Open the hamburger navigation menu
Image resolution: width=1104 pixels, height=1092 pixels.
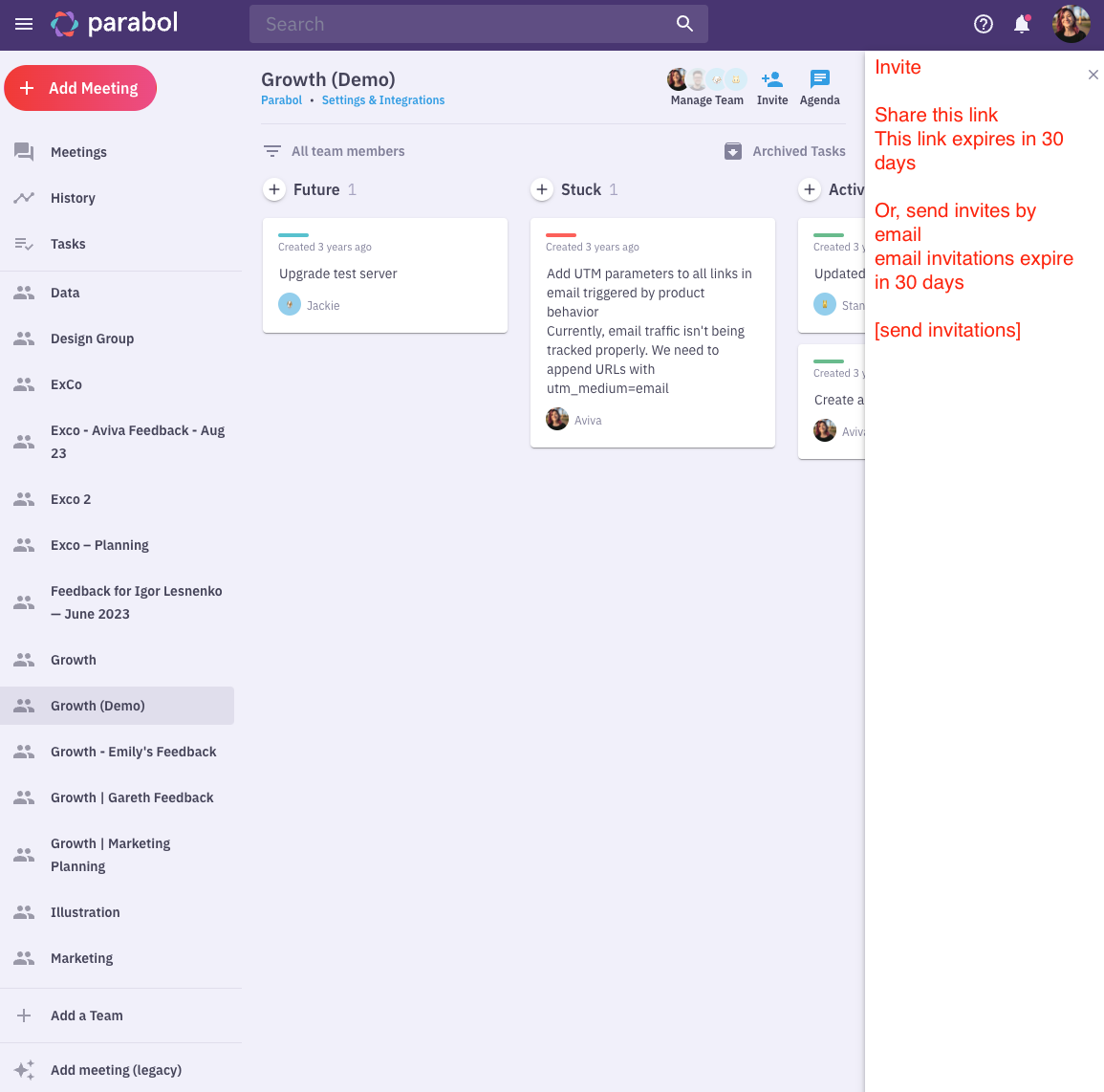(x=24, y=24)
